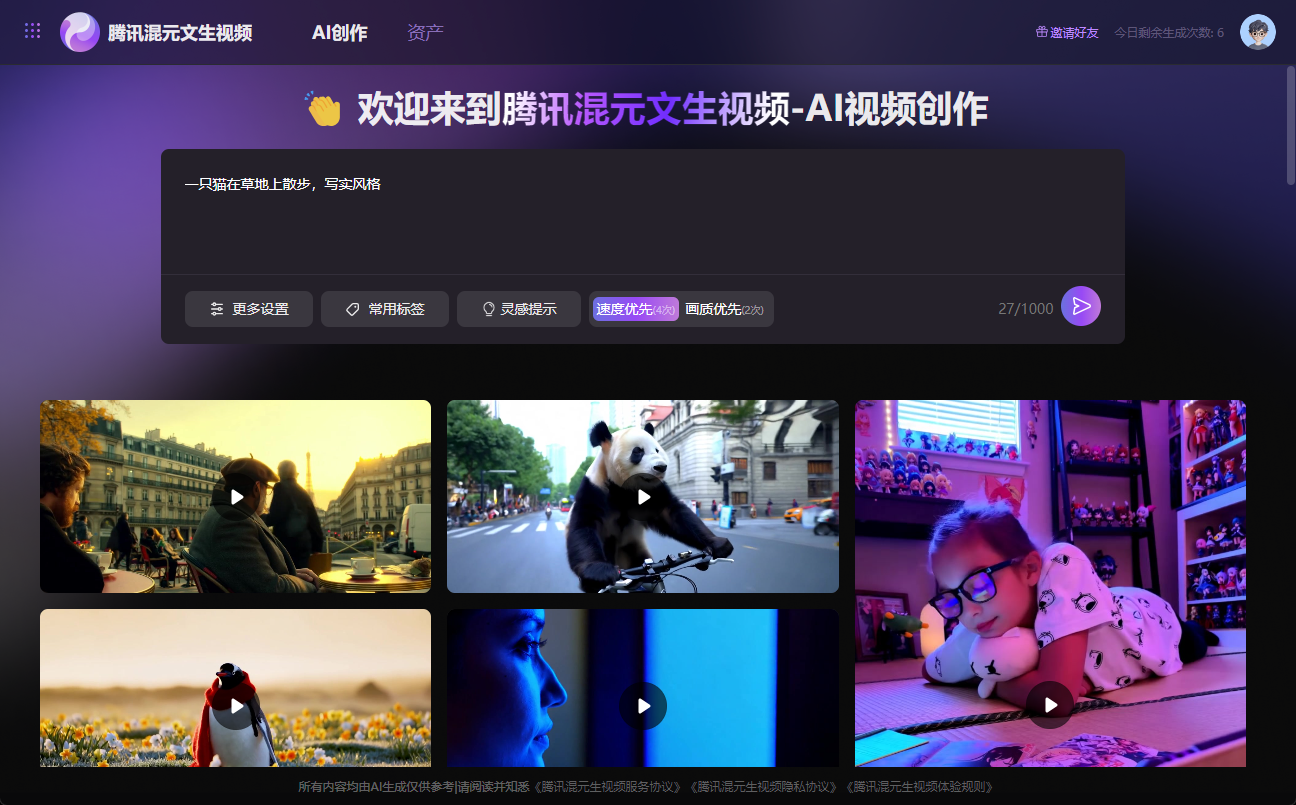This screenshot has height=805, width=1296.
Task: Expand the 常用标签 panel
Action: 384,309
